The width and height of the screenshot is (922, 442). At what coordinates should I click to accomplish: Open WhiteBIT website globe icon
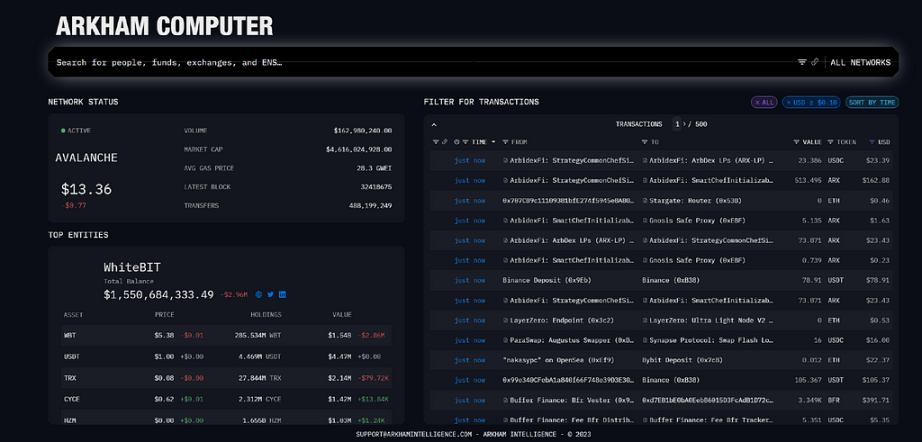tap(259, 294)
